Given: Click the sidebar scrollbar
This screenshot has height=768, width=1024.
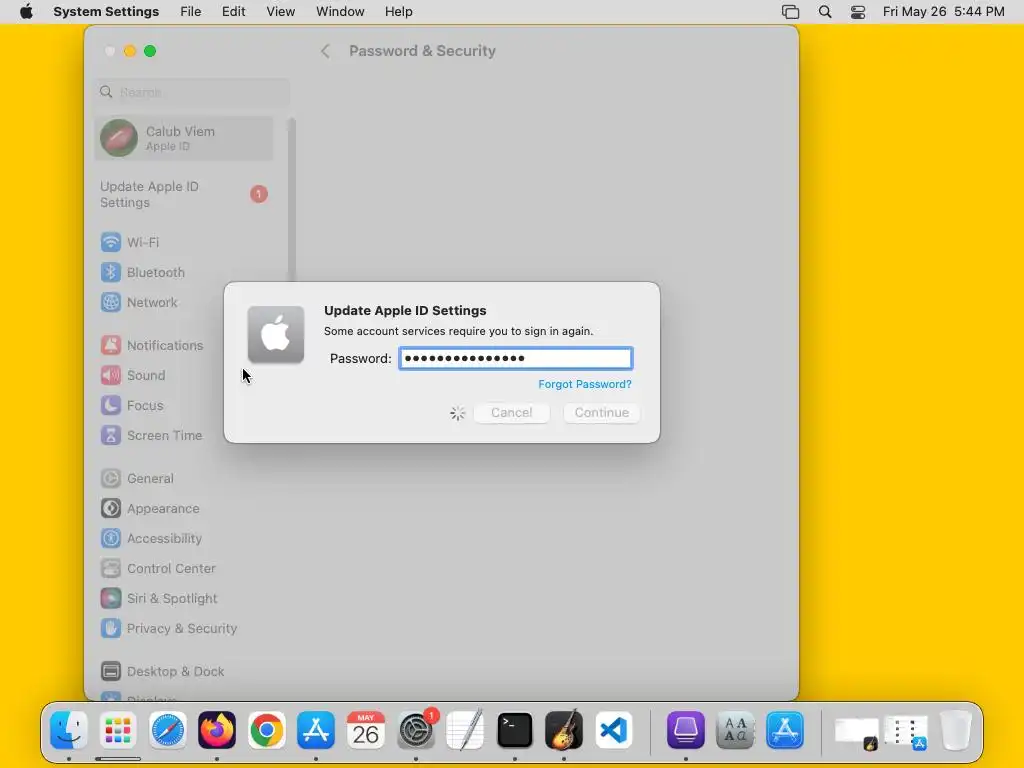Looking at the screenshot, I should pos(292,199).
